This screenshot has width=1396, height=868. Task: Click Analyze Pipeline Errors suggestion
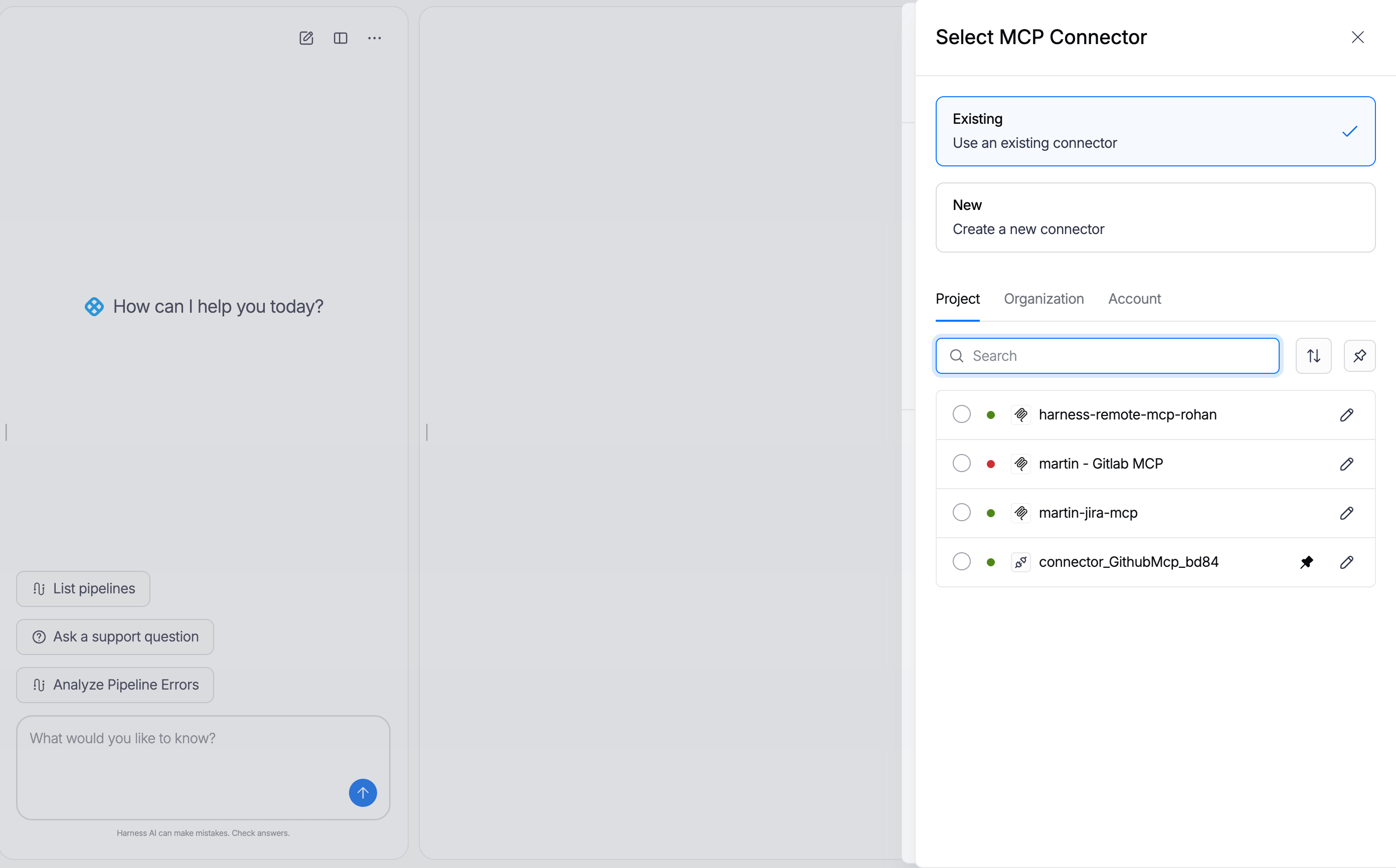(x=115, y=685)
